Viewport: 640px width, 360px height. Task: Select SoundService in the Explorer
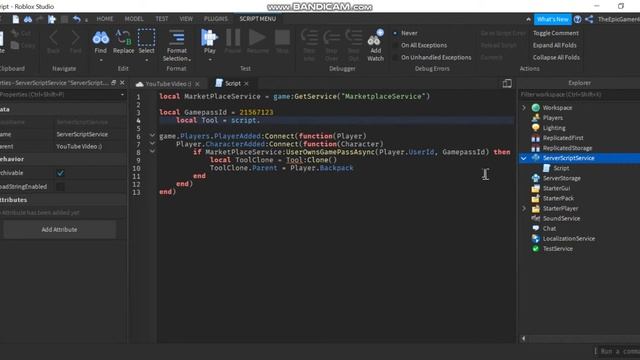click(561, 218)
